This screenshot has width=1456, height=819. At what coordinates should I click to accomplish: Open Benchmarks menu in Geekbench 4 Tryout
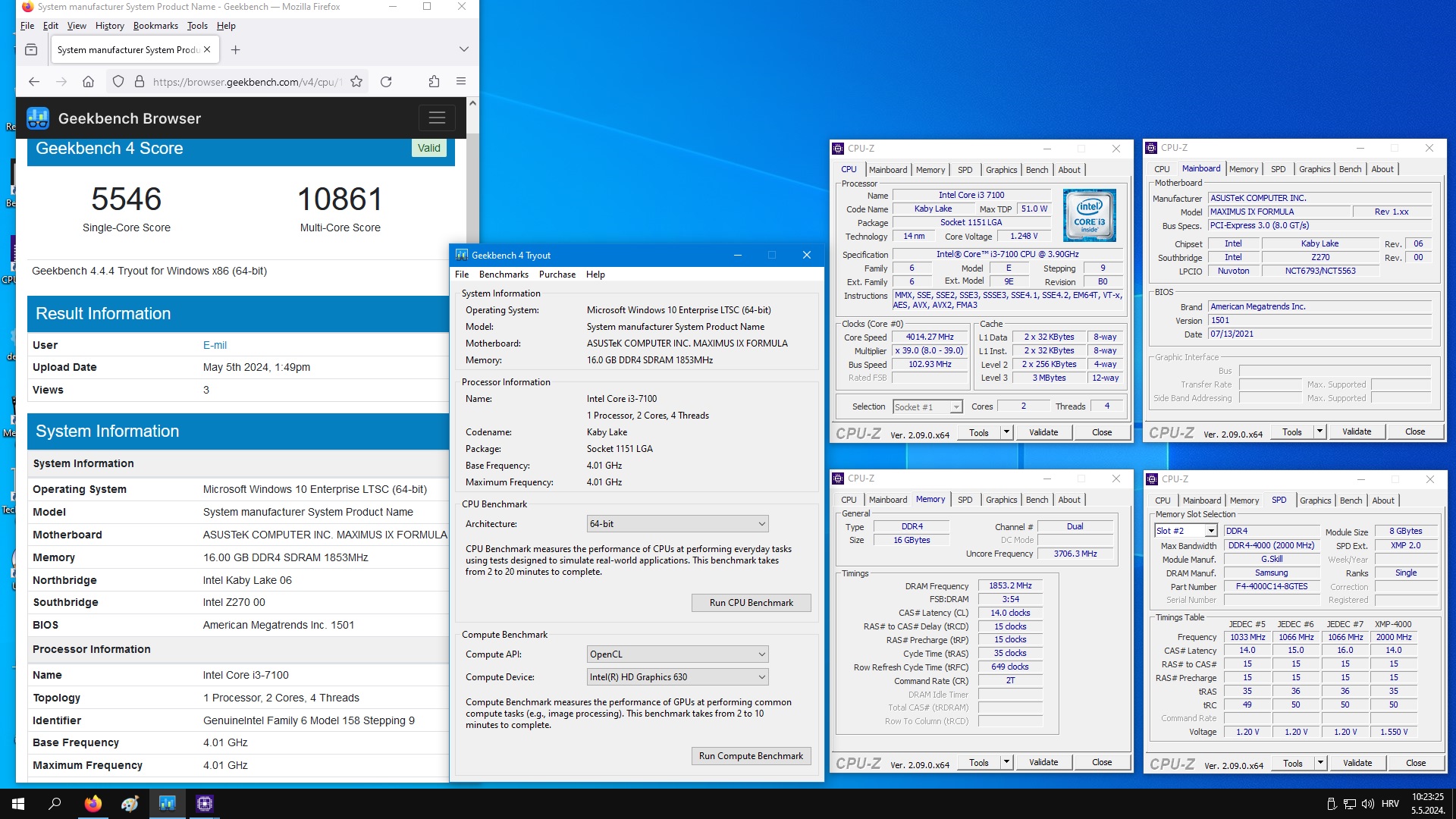504,275
